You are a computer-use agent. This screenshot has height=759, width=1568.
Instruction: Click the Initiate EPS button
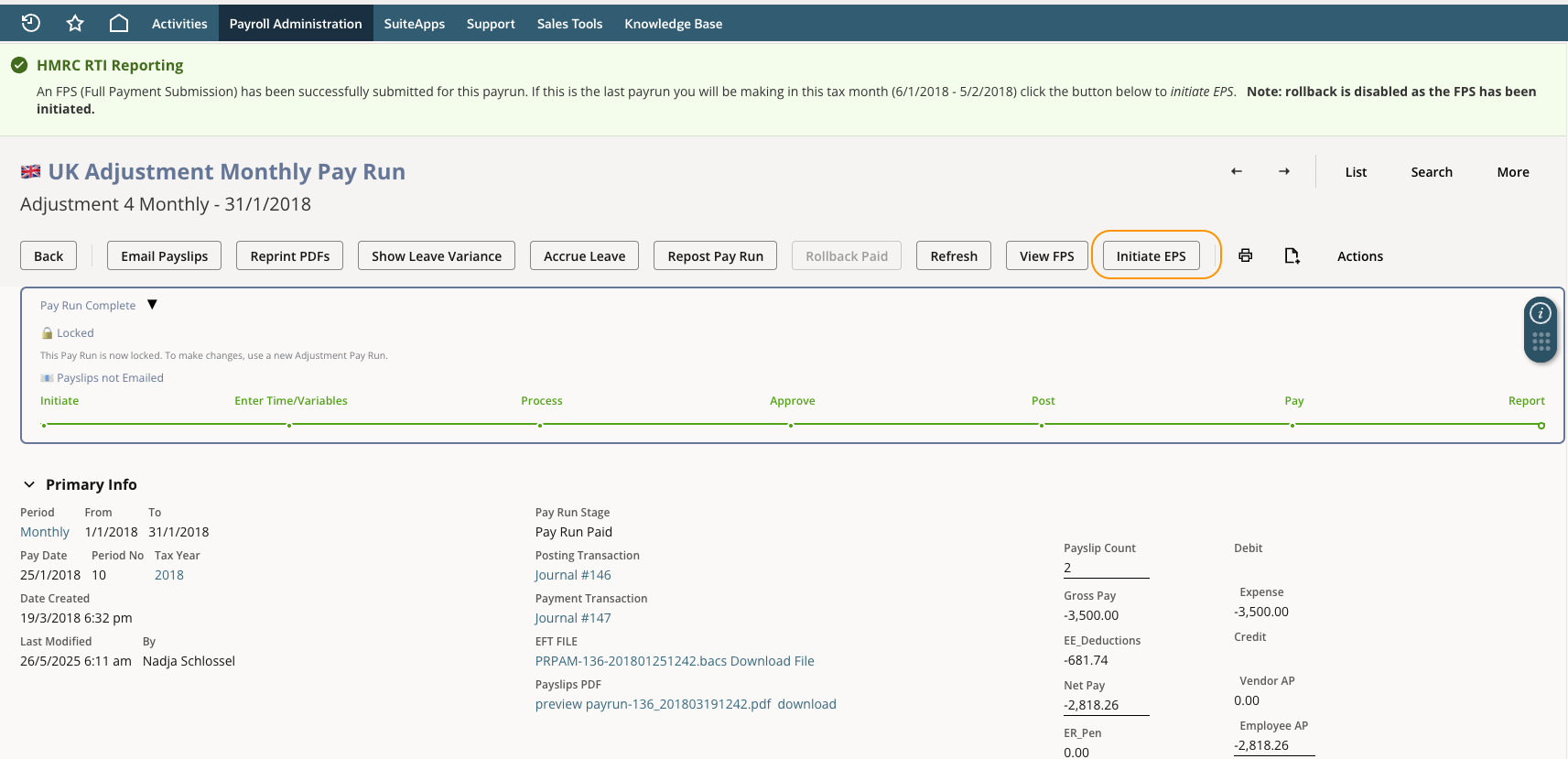pyautogui.click(x=1151, y=255)
